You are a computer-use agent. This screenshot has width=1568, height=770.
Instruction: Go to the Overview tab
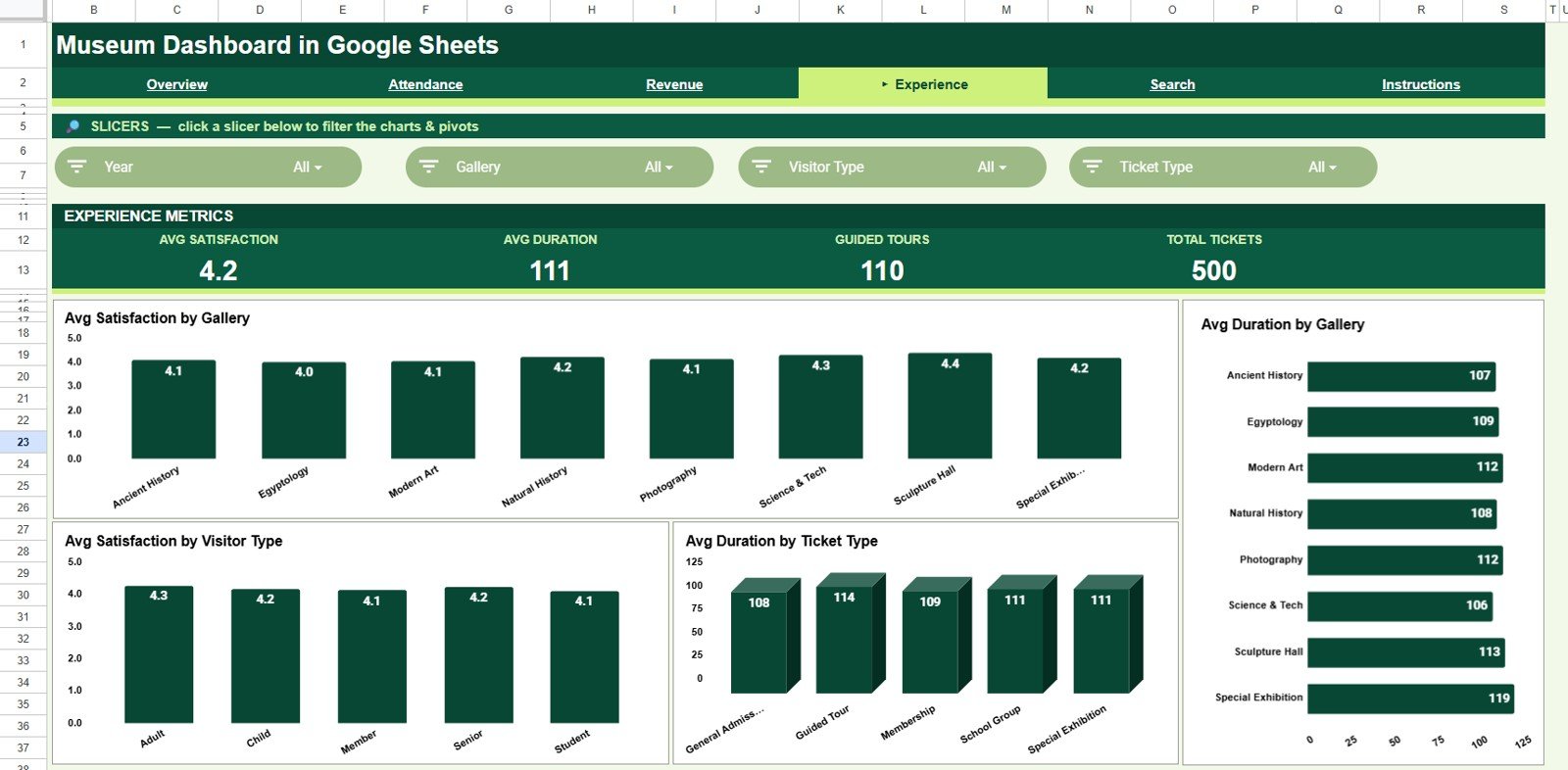(177, 84)
